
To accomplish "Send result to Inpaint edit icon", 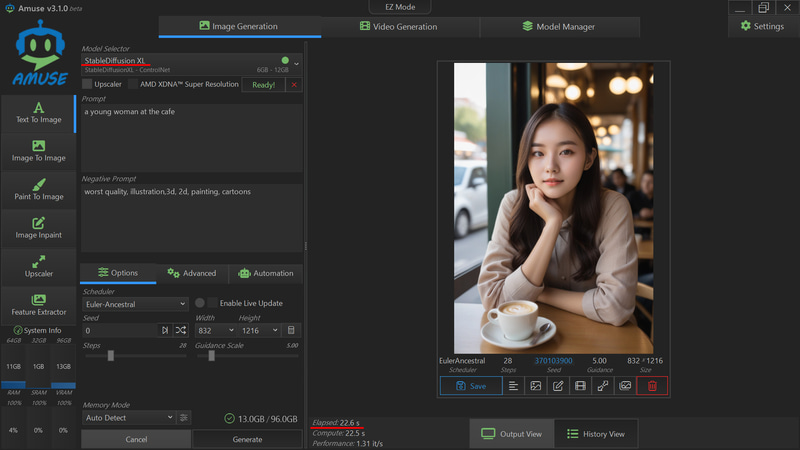I will coord(558,386).
